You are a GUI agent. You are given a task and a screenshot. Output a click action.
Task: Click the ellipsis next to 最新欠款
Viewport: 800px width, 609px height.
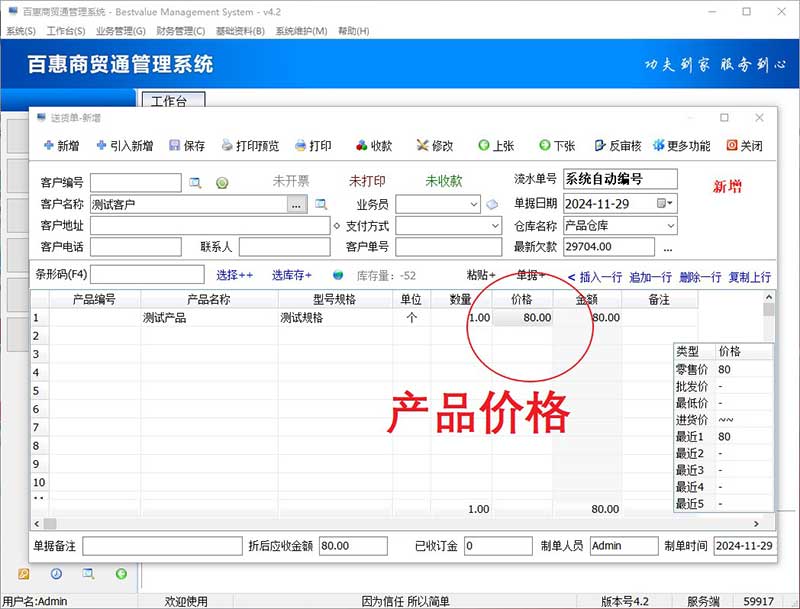tap(668, 248)
